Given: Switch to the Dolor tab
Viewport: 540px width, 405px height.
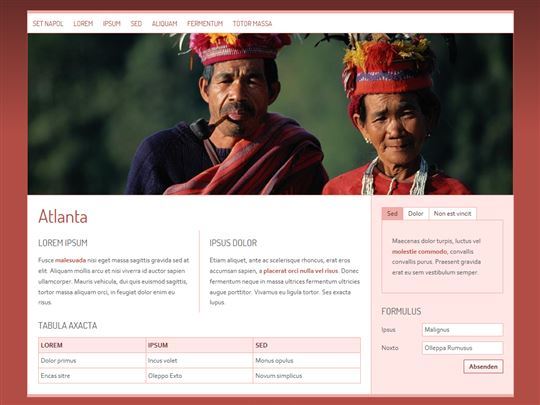Looking at the screenshot, I should click(x=416, y=214).
